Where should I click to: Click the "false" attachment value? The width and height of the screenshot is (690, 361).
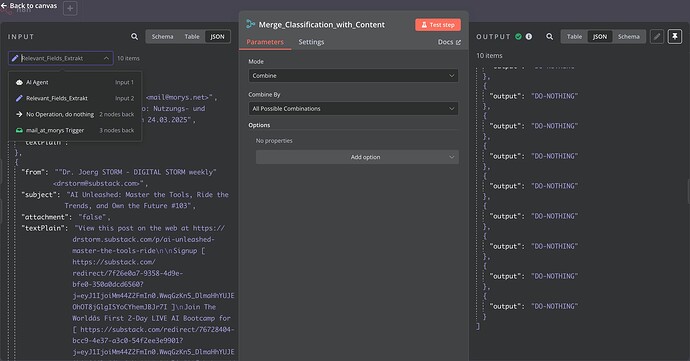tap(93, 217)
